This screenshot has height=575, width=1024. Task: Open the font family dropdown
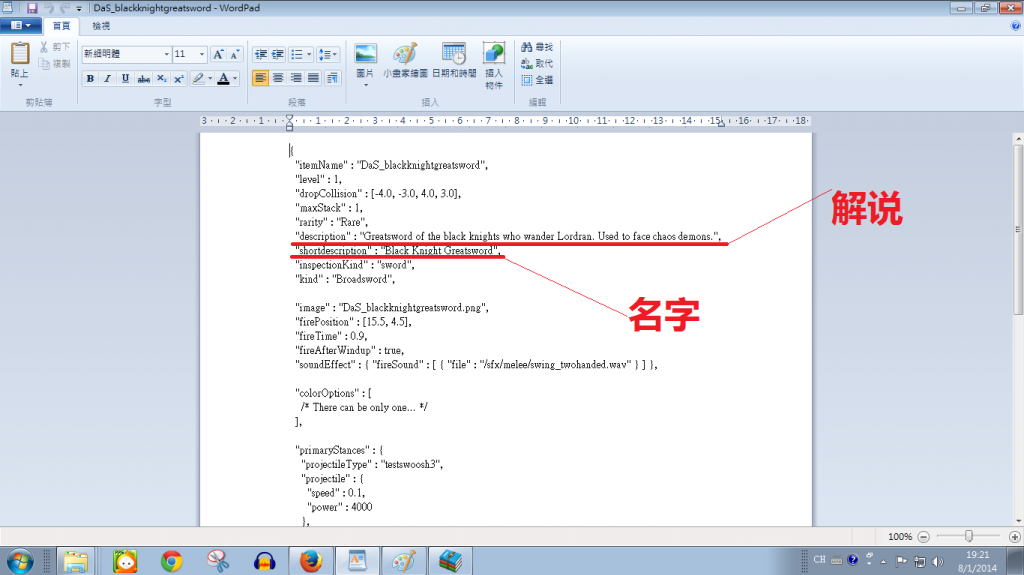[x=166, y=54]
